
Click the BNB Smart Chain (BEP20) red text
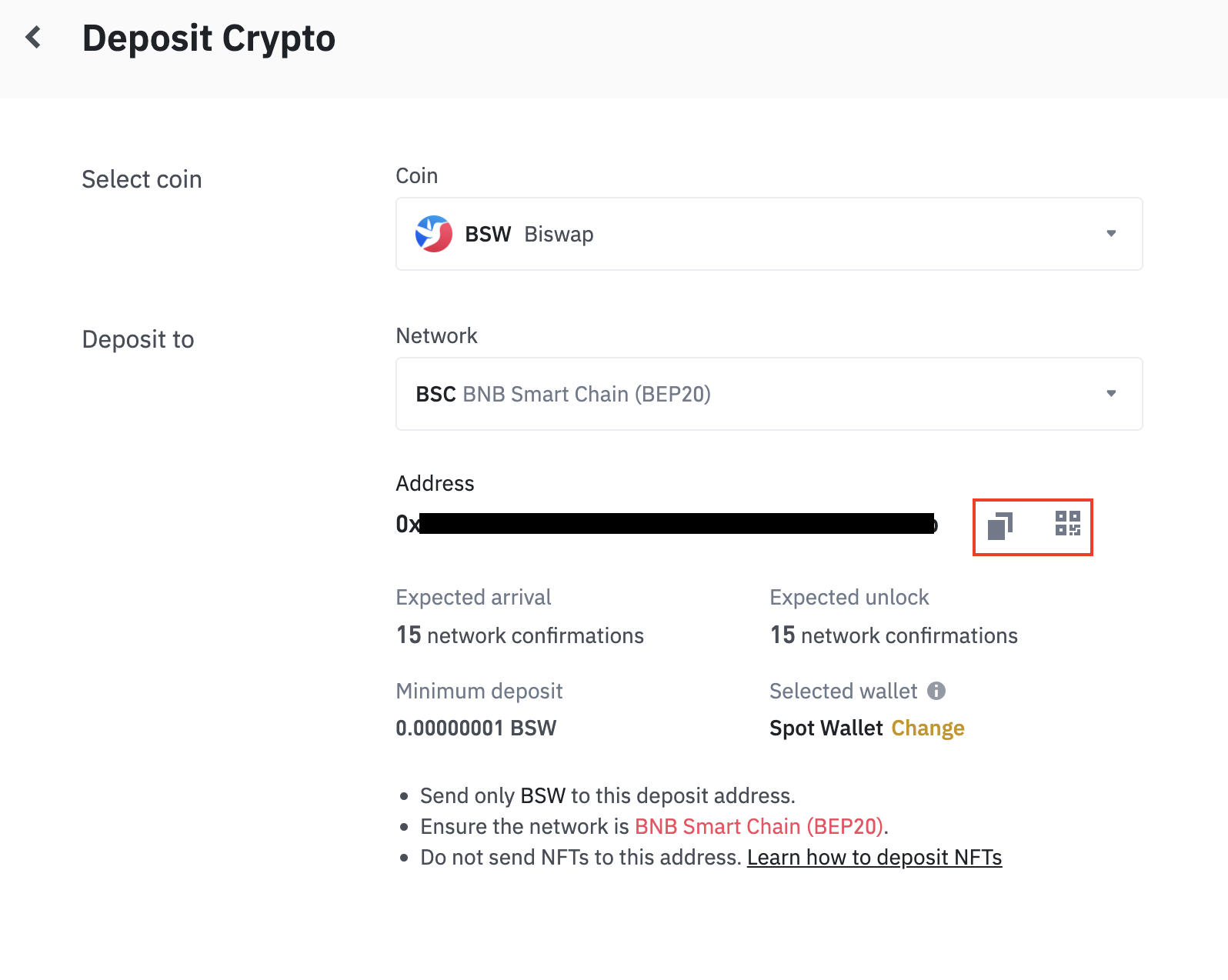tap(759, 826)
